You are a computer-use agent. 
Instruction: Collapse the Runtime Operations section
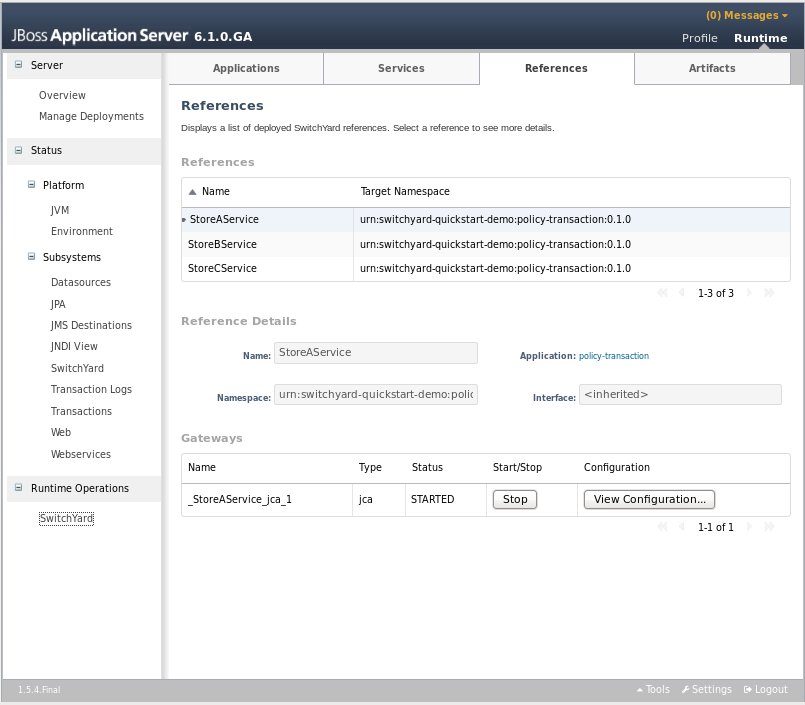pyautogui.click(x=18, y=487)
